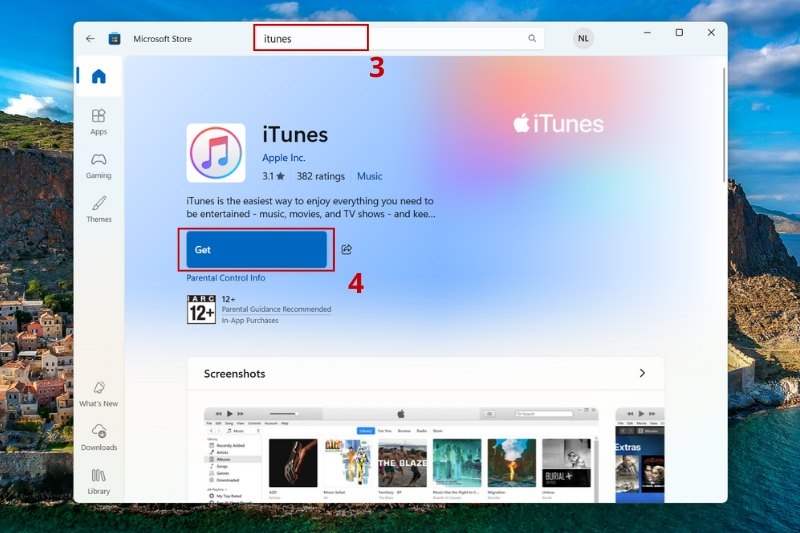Open the Gaming section in sidebar
Viewport: 800px width, 533px height.
point(98,166)
